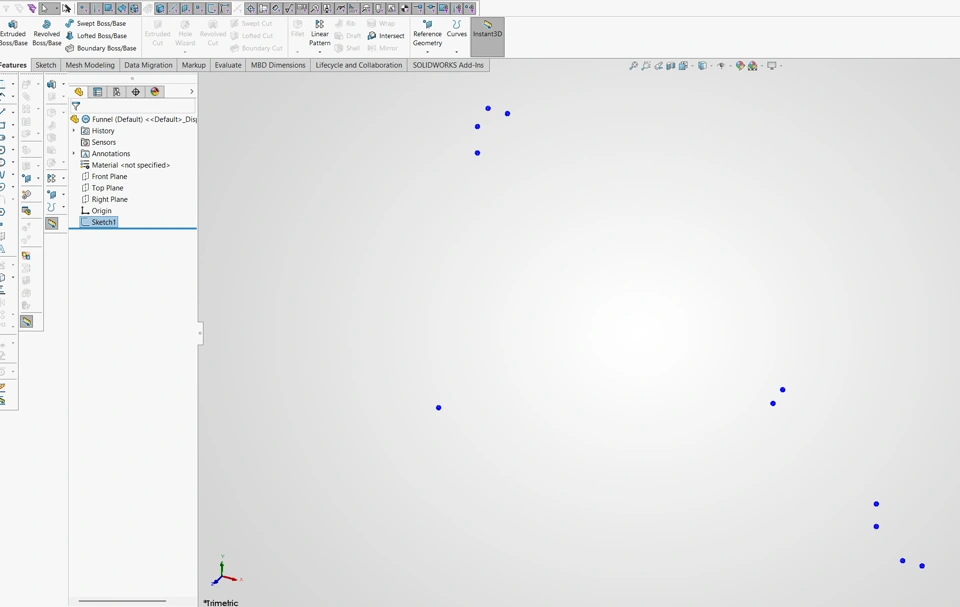This screenshot has height=607, width=960.
Task: Open the View Orientation dropdown arrow
Action: coord(692,66)
